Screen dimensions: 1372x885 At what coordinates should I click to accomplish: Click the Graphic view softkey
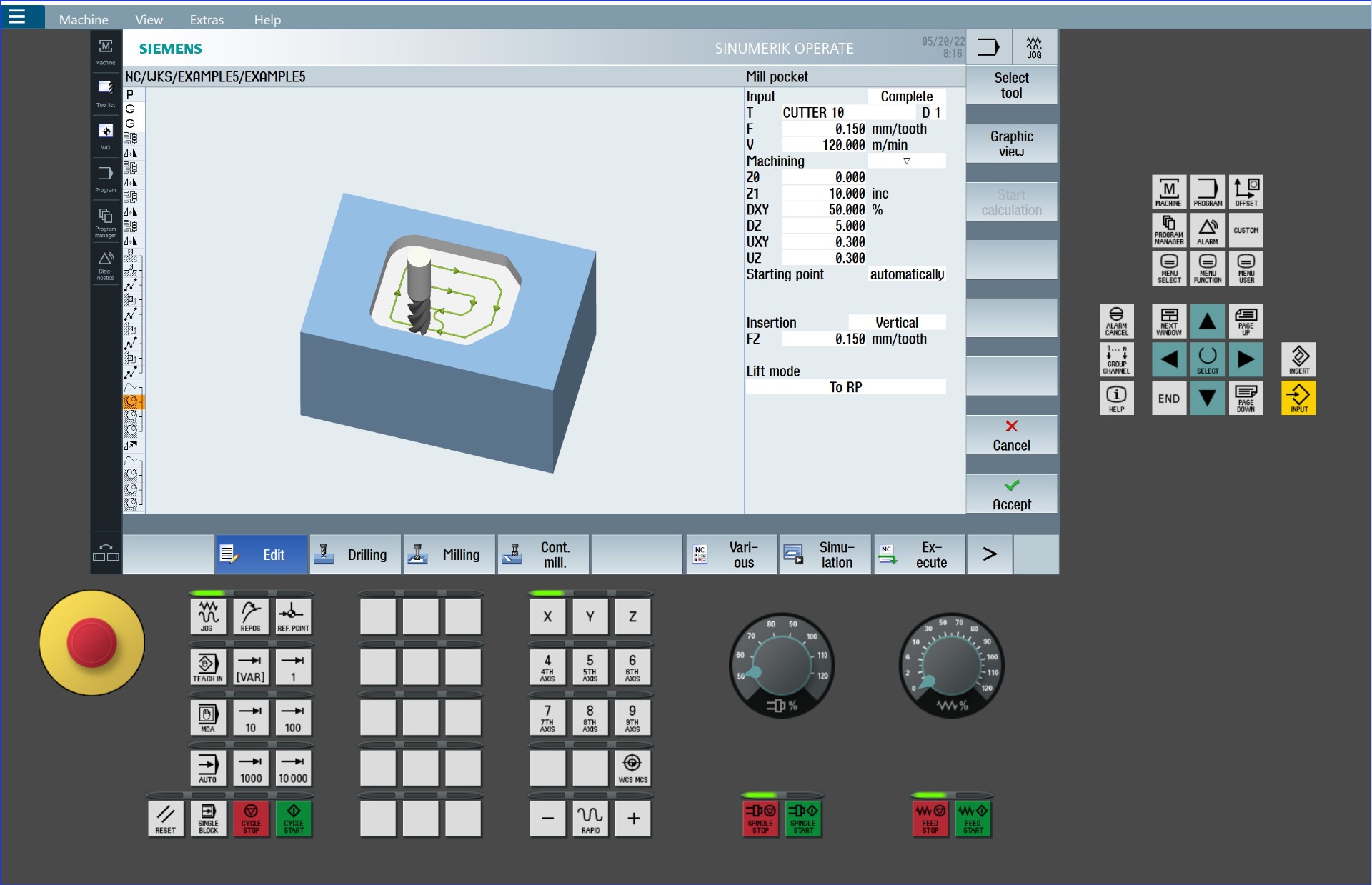(x=1012, y=144)
